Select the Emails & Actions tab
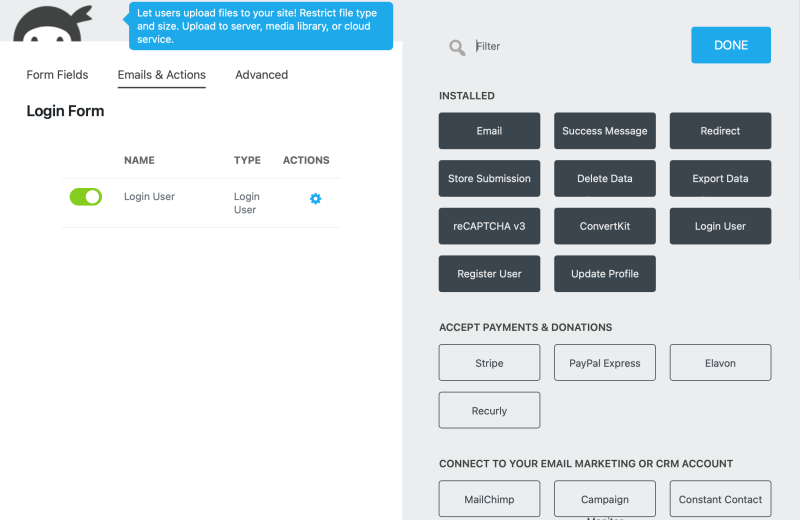The height and width of the screenshot is (520, 800). [x=162, y=75]
